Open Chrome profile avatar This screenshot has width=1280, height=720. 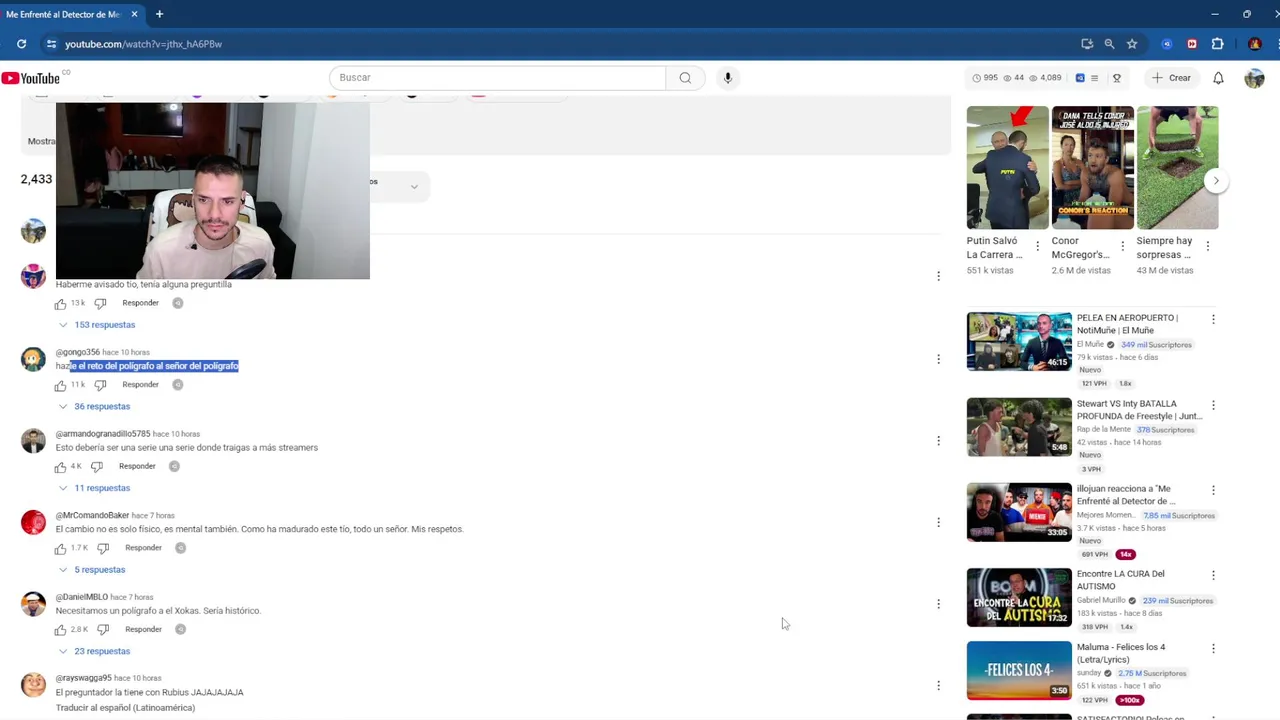tap(1255, 44)
